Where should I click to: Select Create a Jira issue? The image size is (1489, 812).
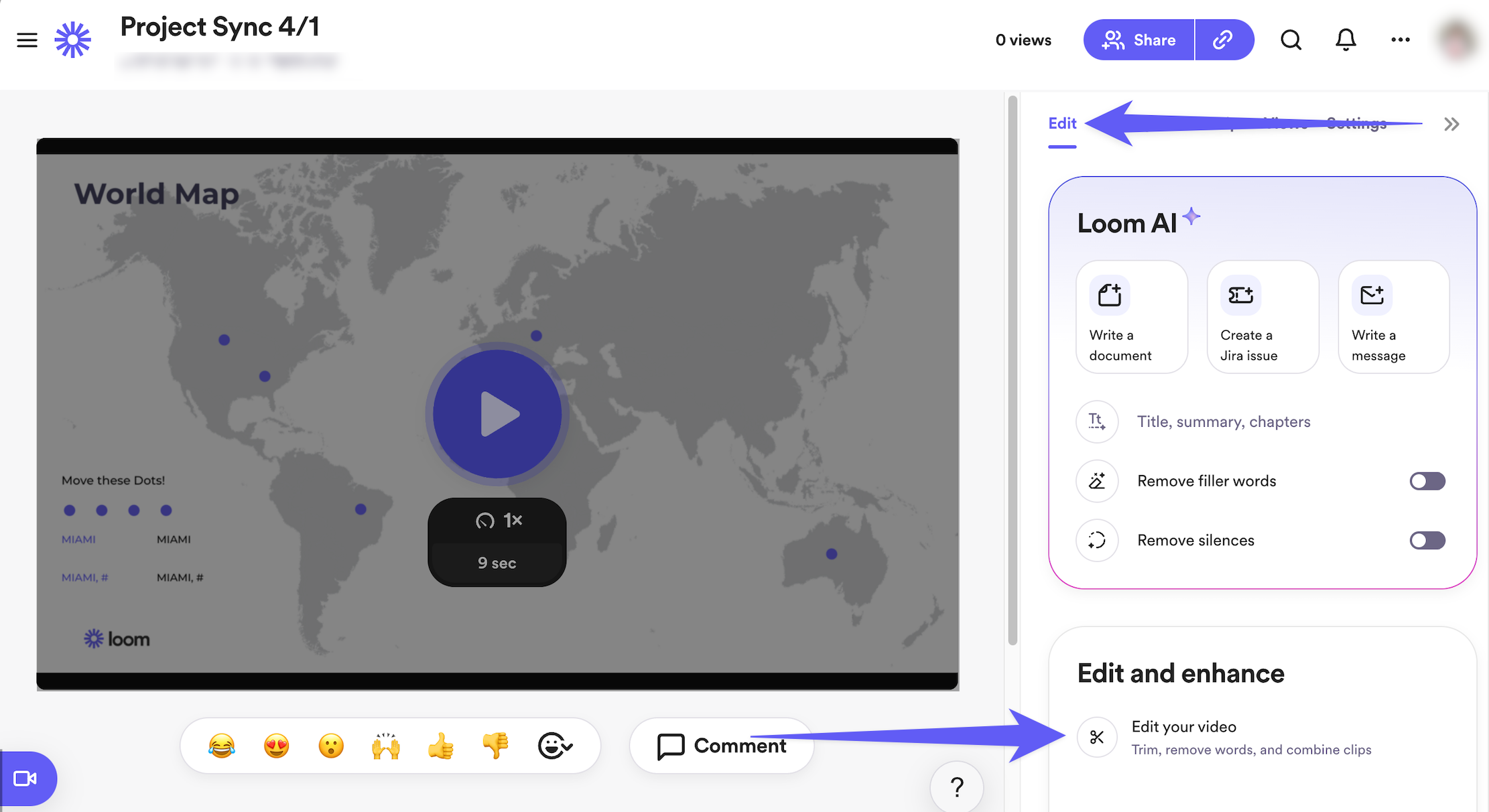[1263, 317]
